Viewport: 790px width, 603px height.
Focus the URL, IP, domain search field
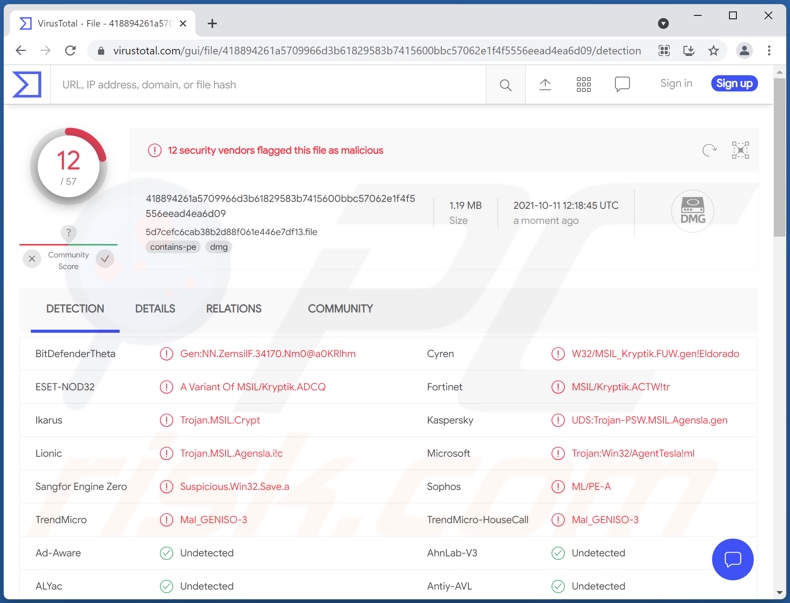coord(268,85)
